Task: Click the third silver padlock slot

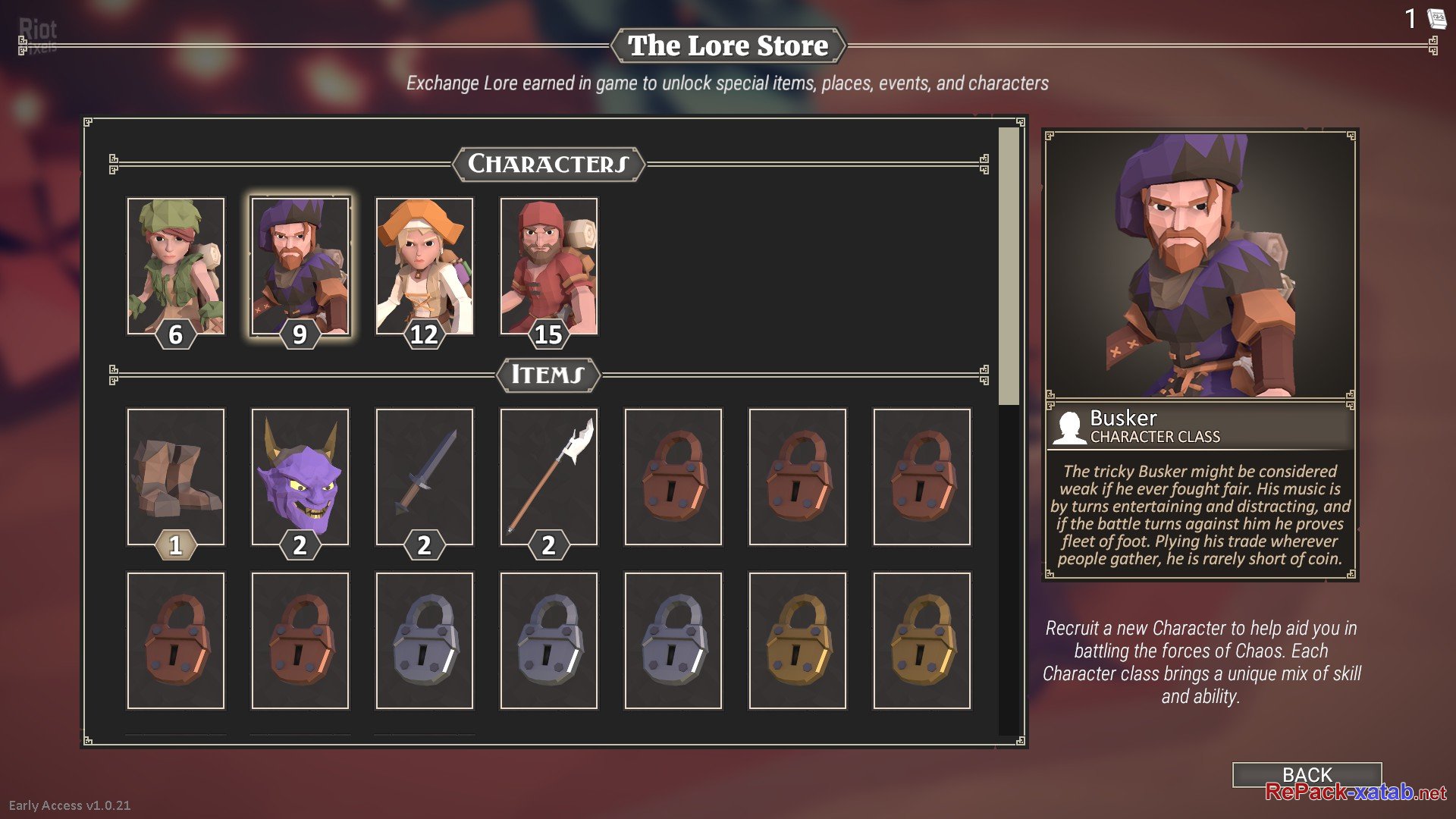Action: [673, 641]
